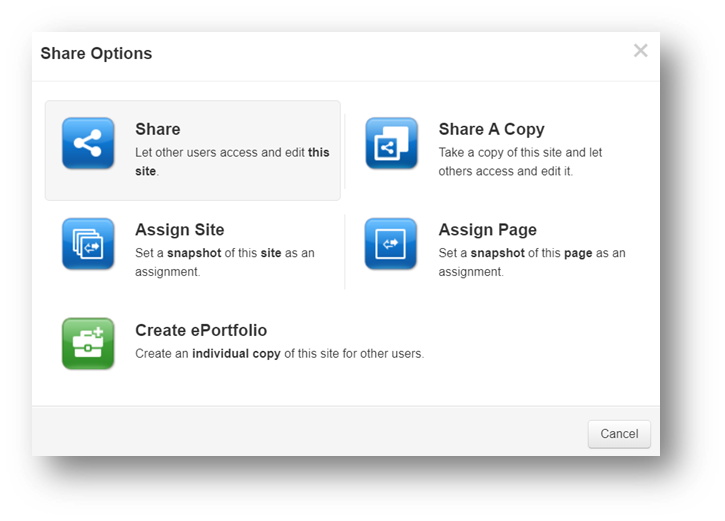The width and height of the screenshot is (725, 521).
Task: Click the Assign Page icon
Action: [391, 244]
